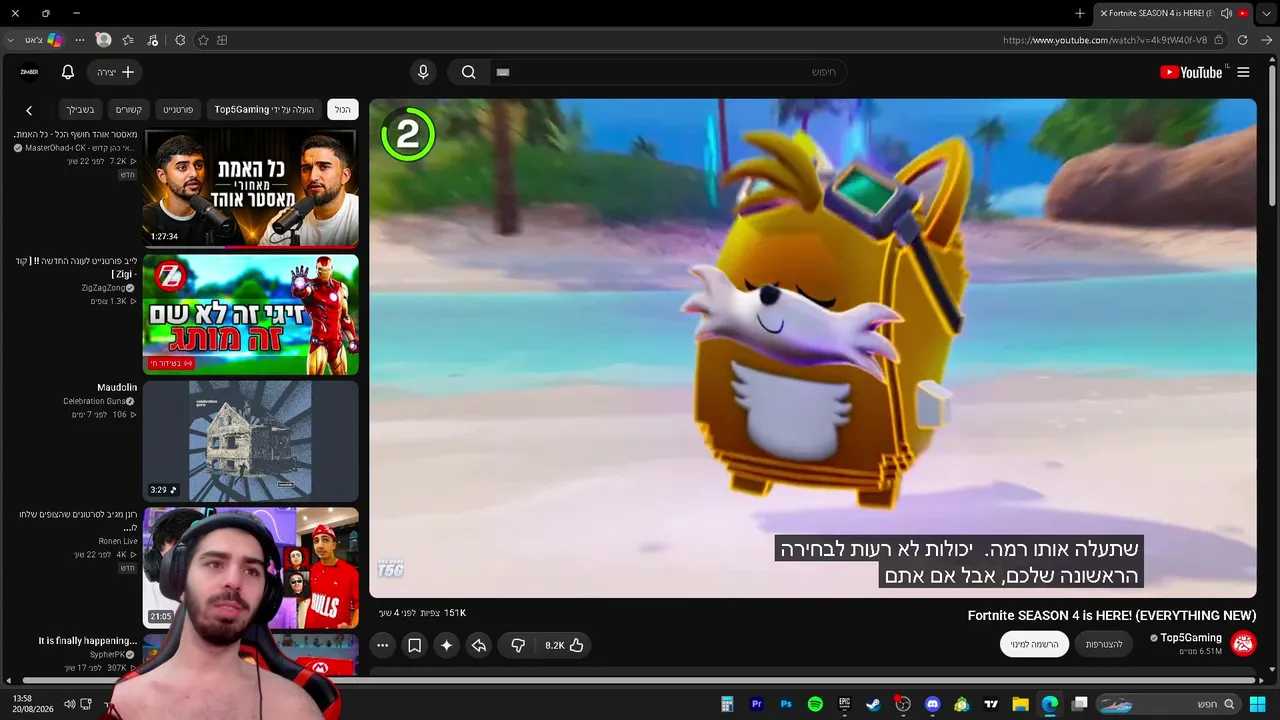
Task: Open Premiere Pro from the taskbar
Action: (757, 704)
